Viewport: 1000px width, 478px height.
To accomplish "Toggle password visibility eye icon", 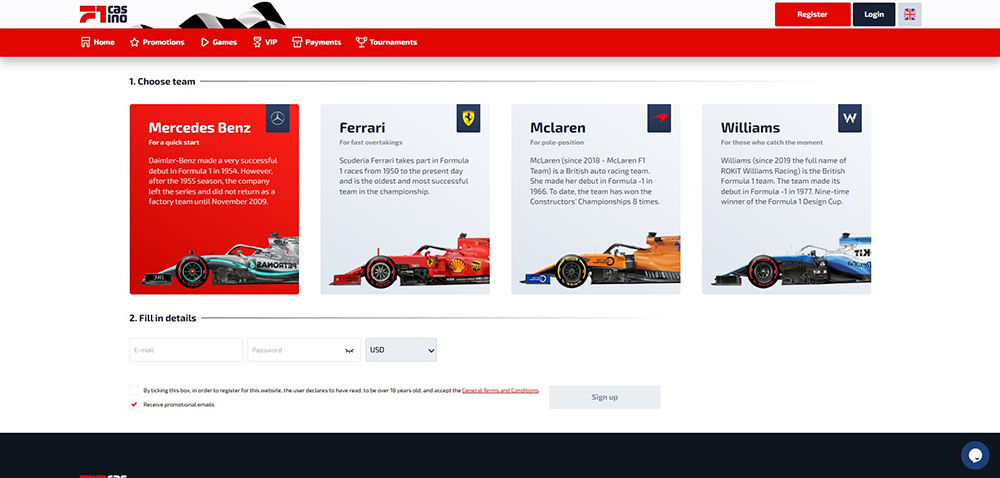I will [x=349, y=351].
